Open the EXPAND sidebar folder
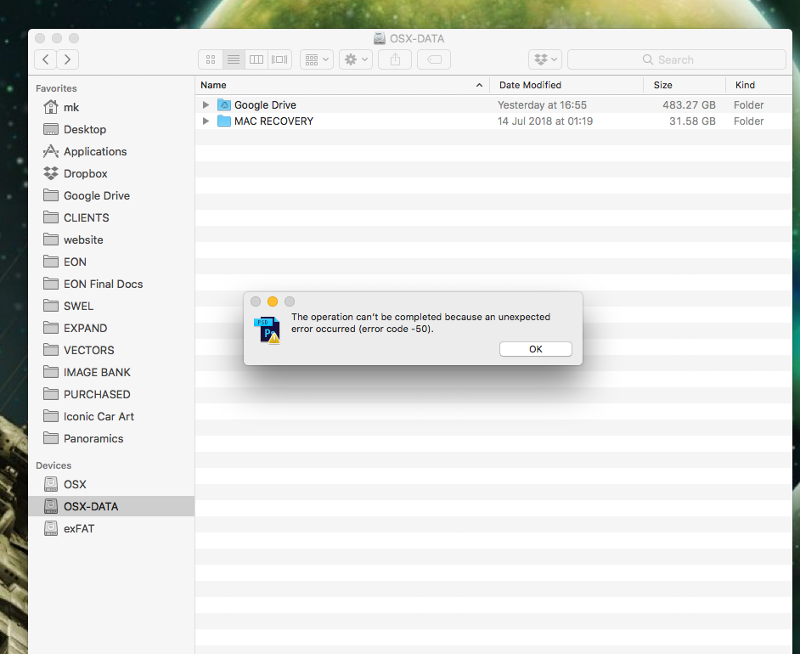This screenshot has width=800, height=654. (111, 328)
